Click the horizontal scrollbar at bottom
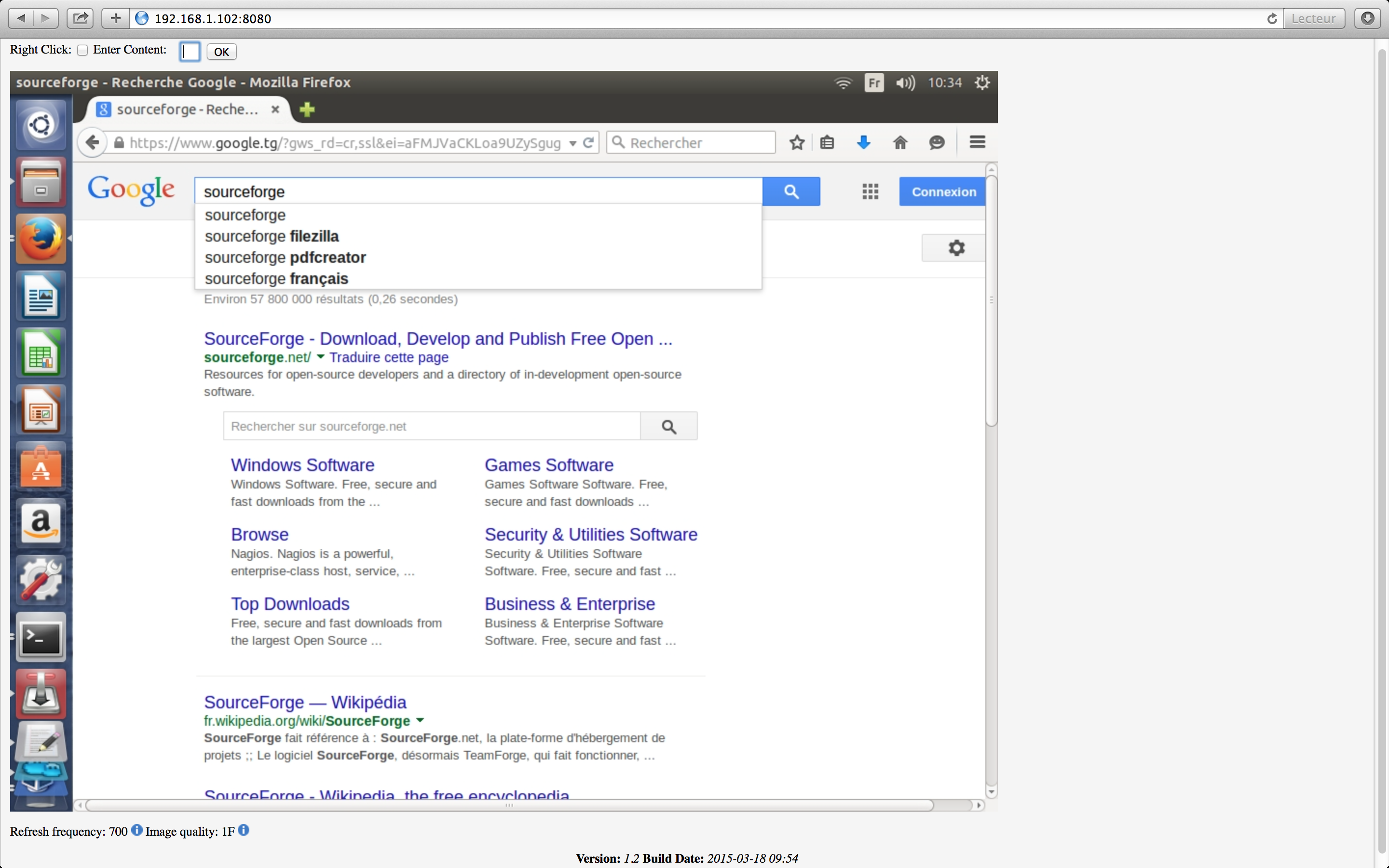 point(508,805)
